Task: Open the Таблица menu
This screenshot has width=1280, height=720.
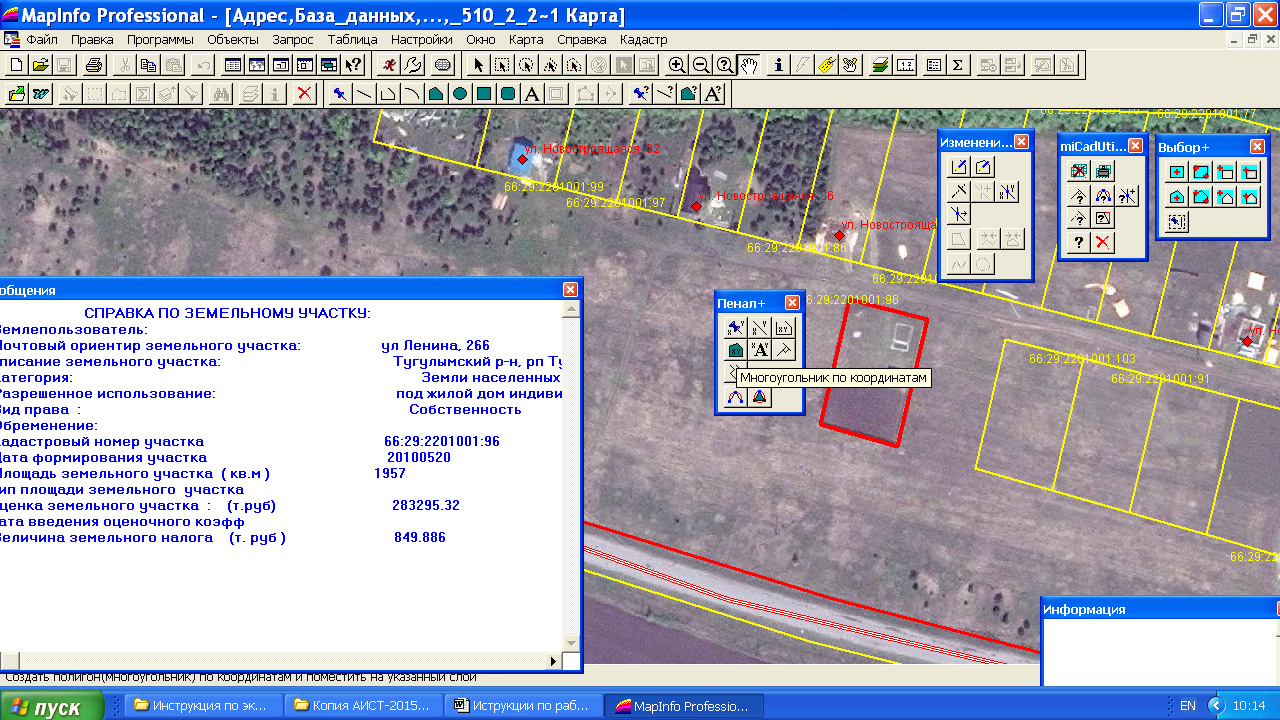Action: [x=352, y=39]
